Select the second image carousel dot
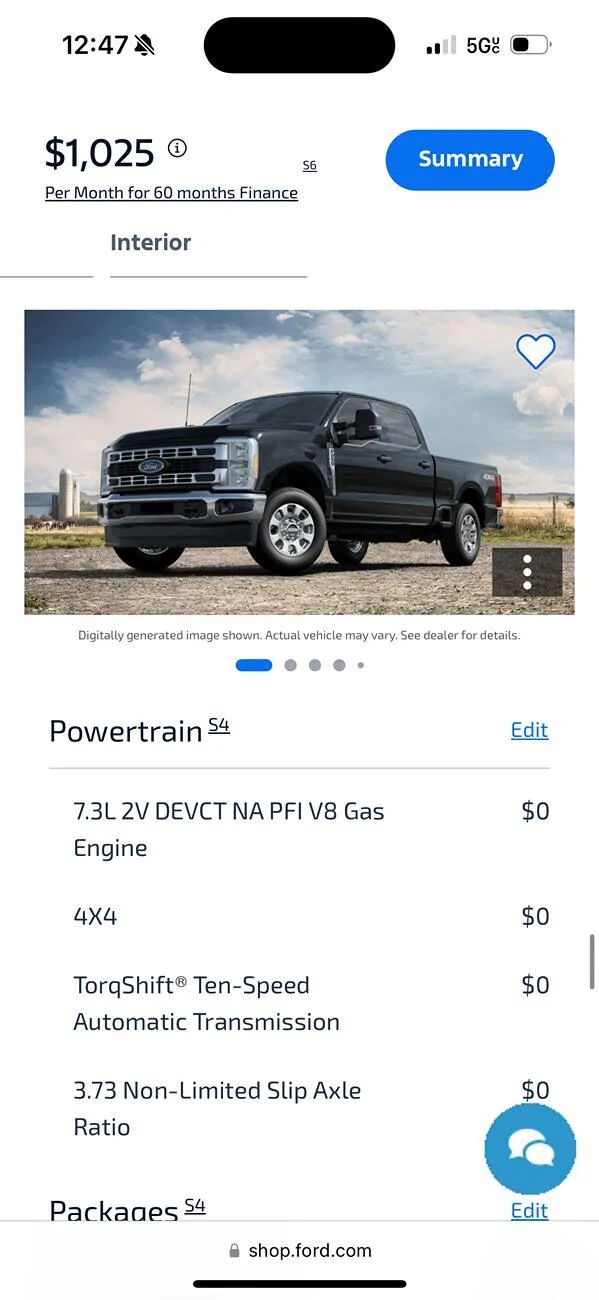This screenshot has width=599, height=1300. (290, 664)
